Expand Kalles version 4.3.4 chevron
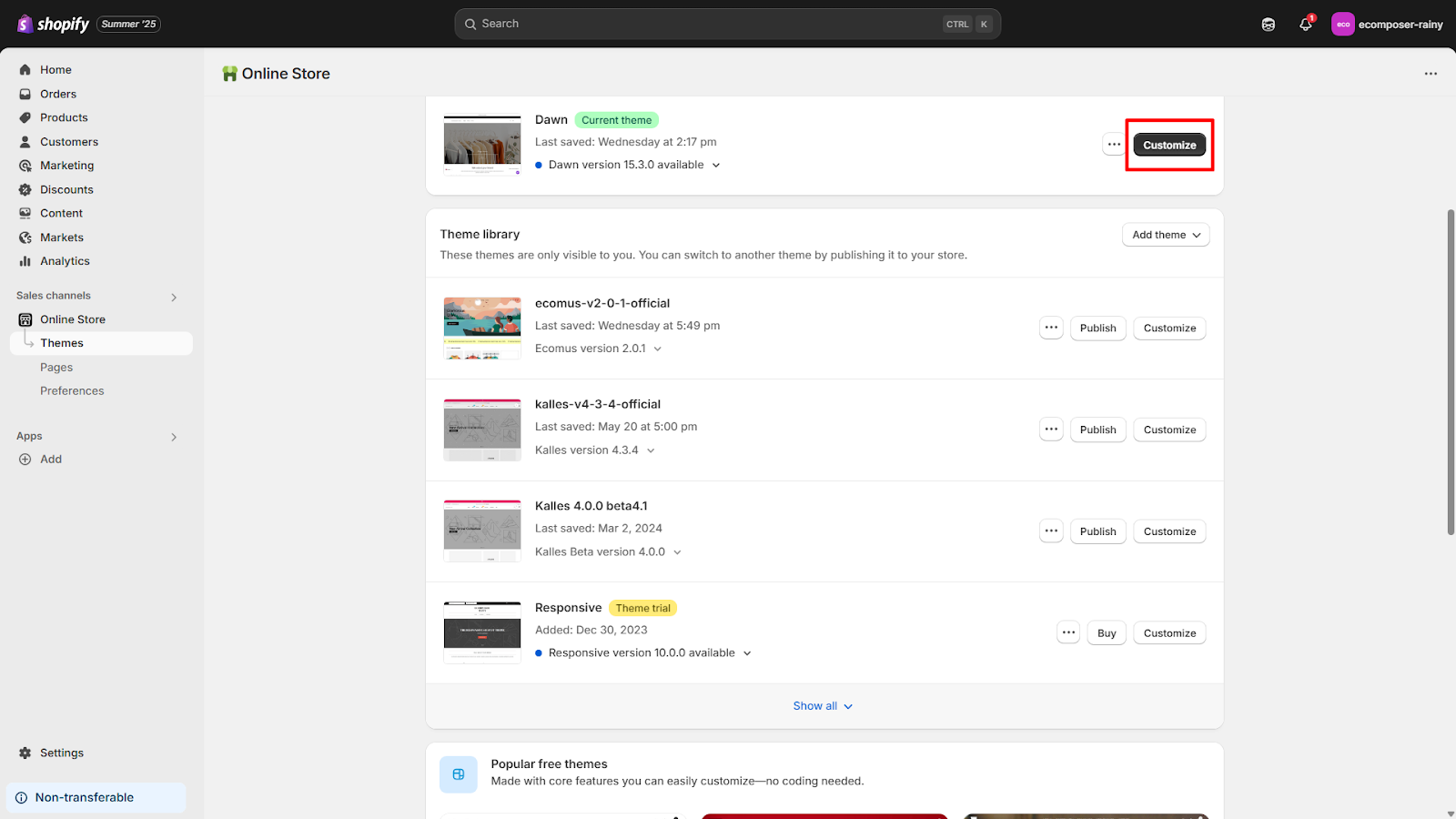The height and width of the screenshot is (819, 1456). click(651, 450)
